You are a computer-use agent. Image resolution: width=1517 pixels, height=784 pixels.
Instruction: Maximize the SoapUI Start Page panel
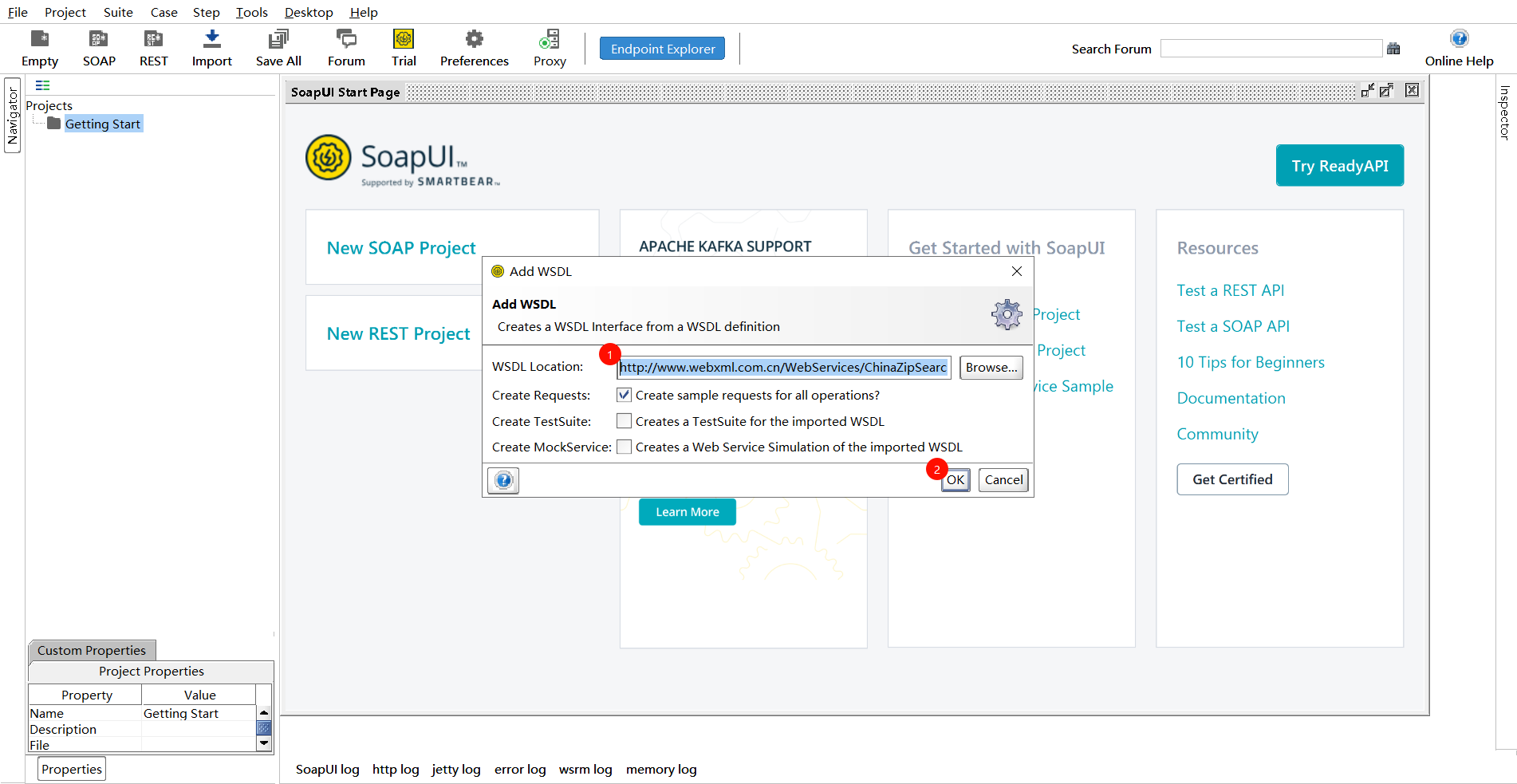[1387, 91]
